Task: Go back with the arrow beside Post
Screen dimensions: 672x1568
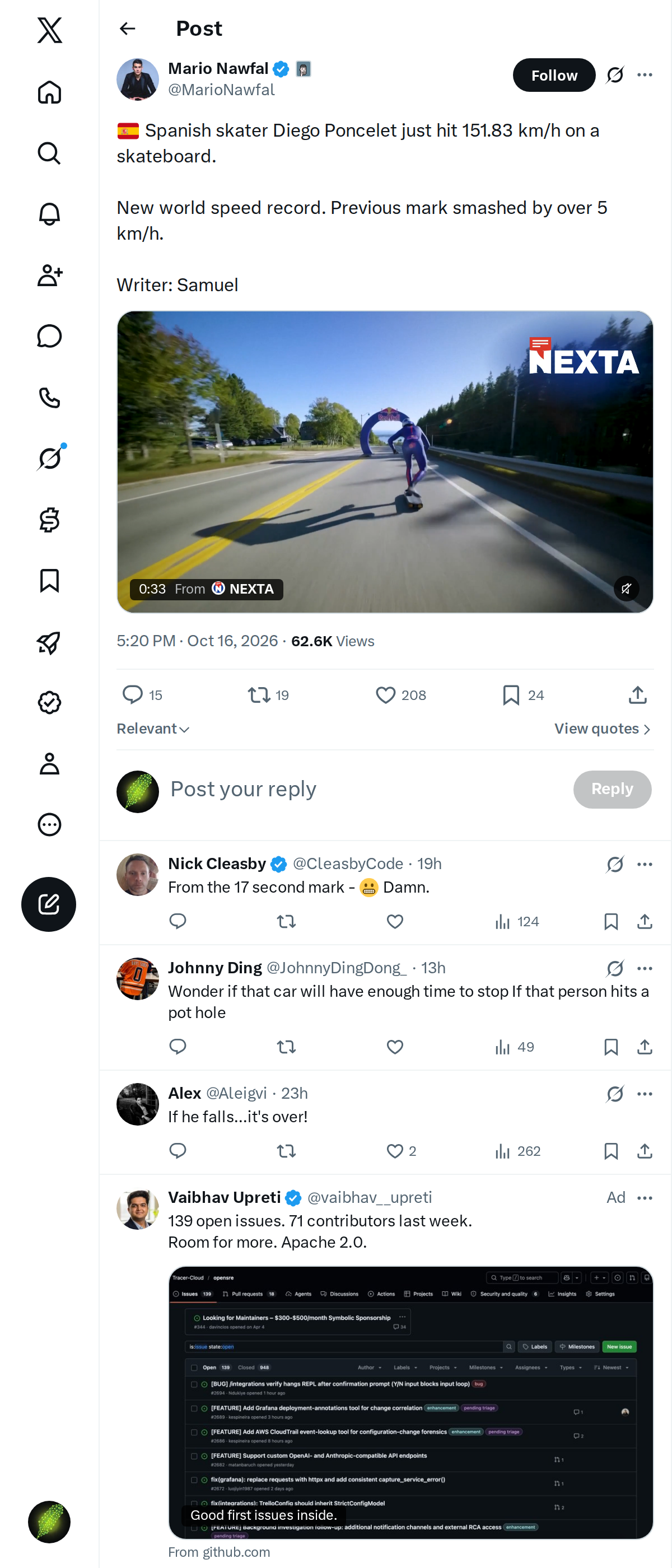Action: pos(127,29)
